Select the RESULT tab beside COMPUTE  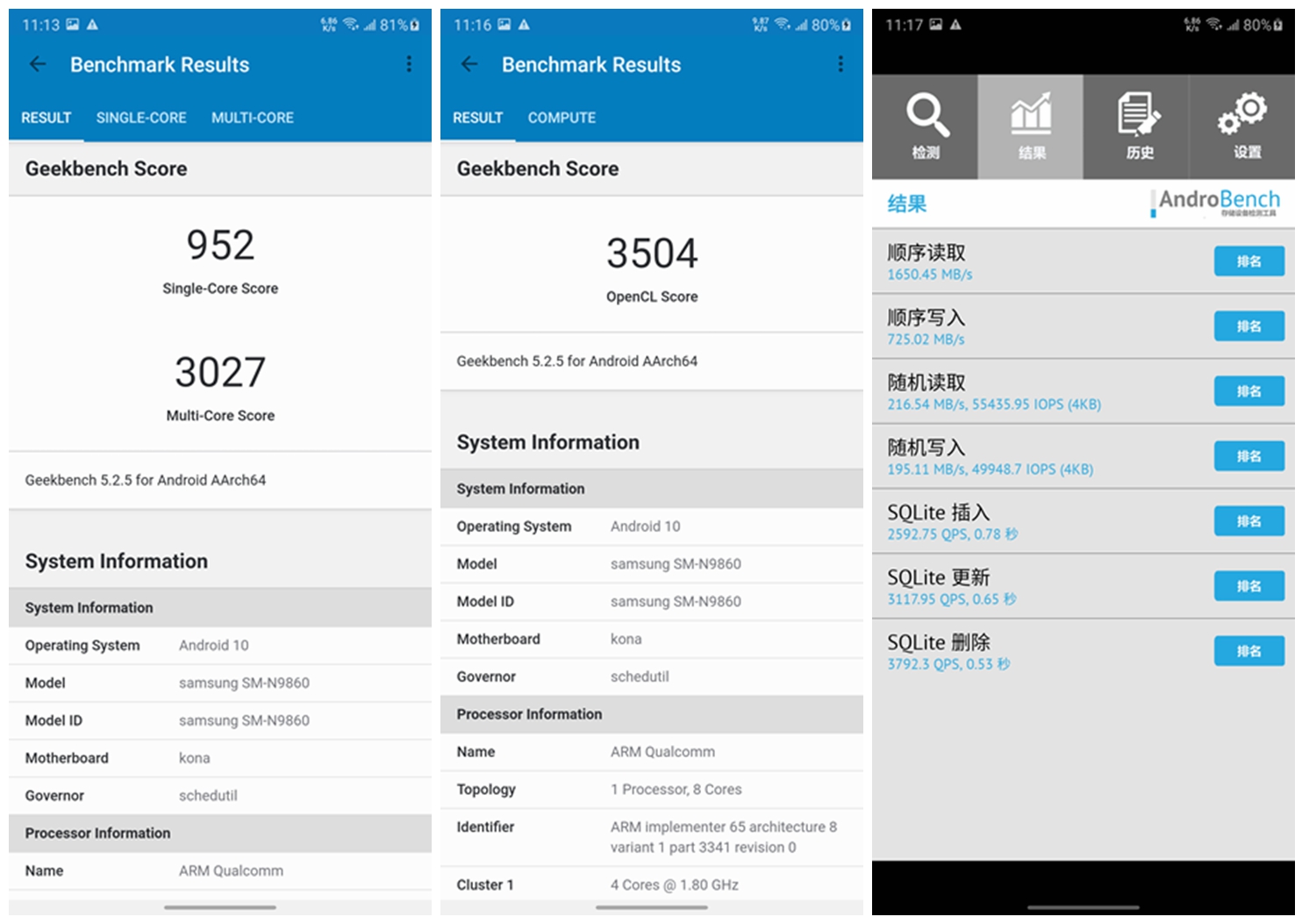pos(478,118)
